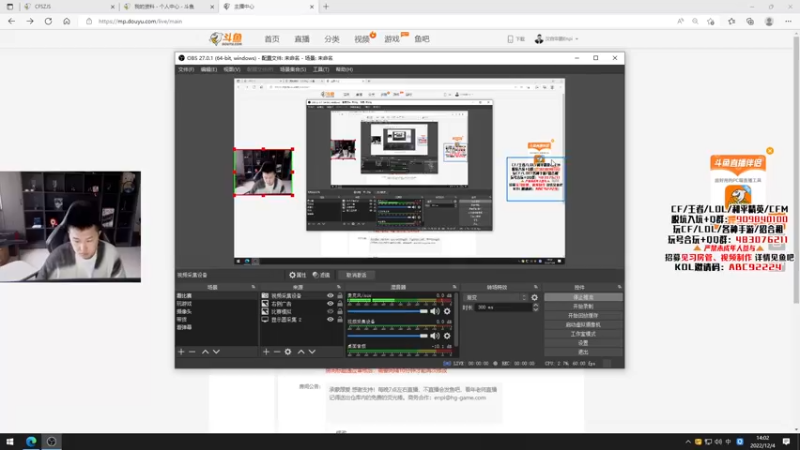Screen dimensions: 800x450
Task: Click the browser refresh icon
Action: click(x=48, y=21)
